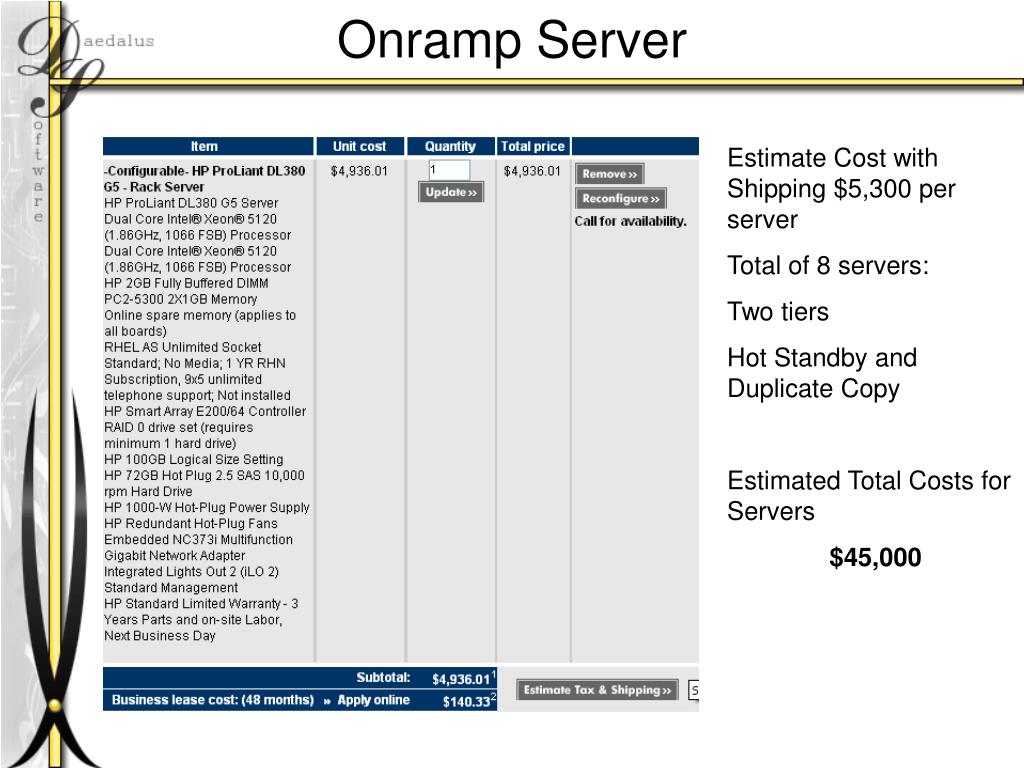Click the $140.33 lease cost value
The width and height of the screenshot is (1024, 768).
466,701
